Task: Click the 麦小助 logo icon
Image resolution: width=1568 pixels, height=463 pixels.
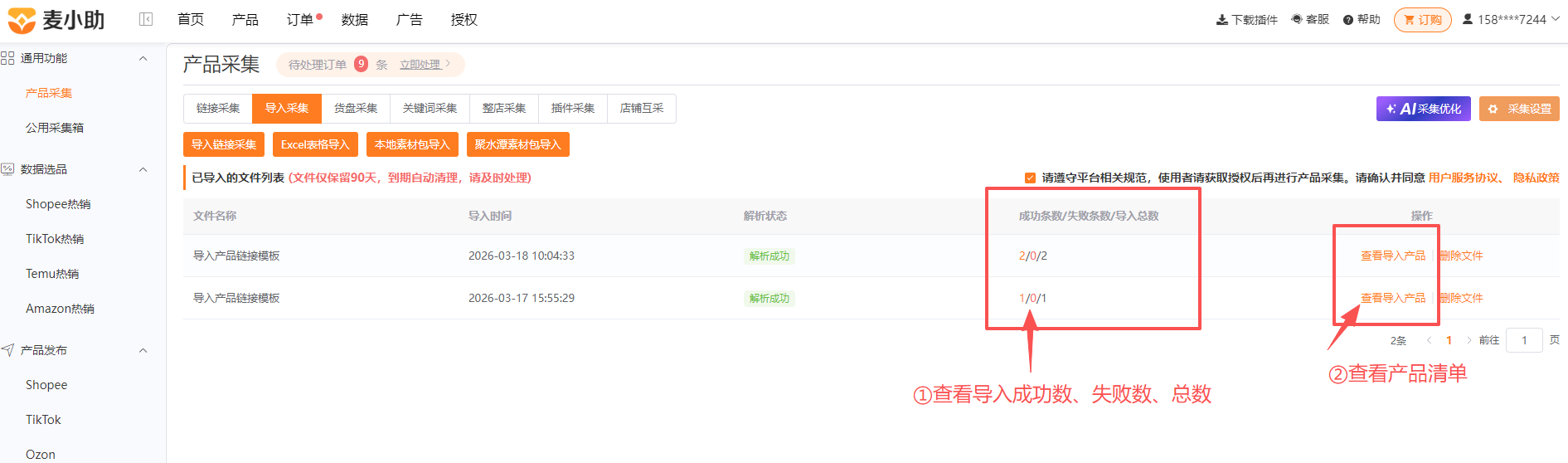Action: [22, 20]
